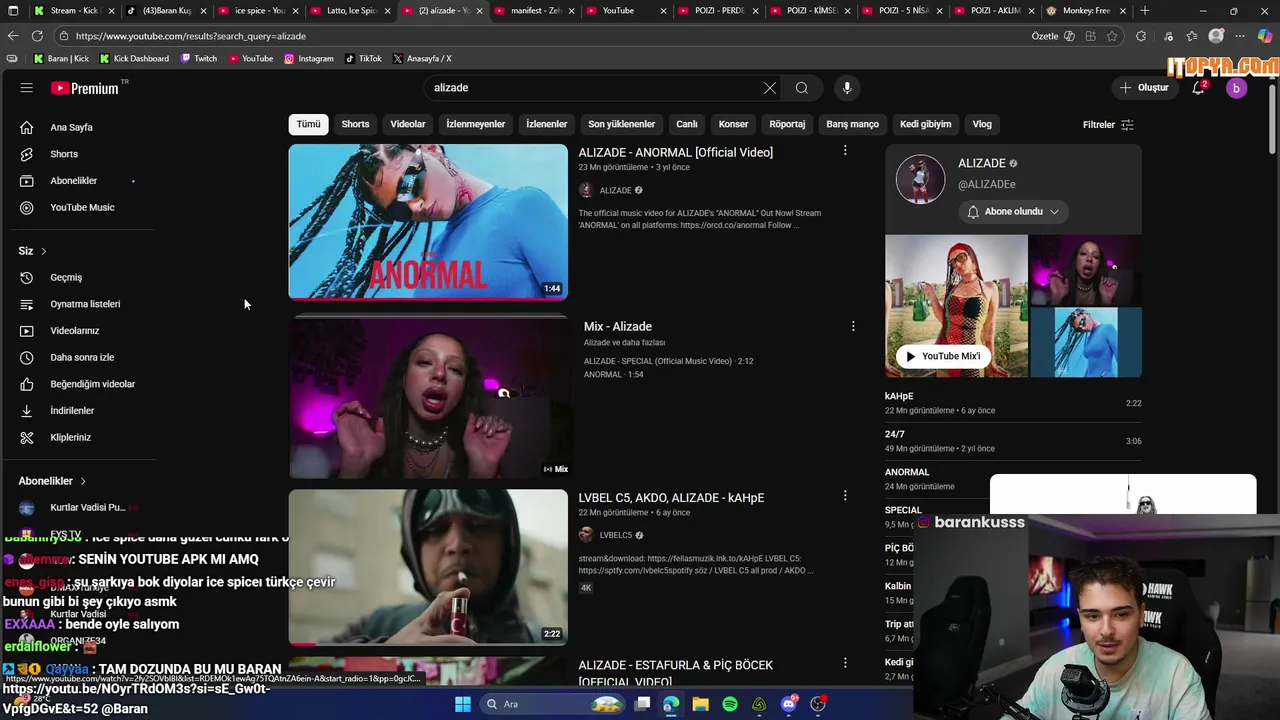
Task: Open İndirilenler downloads page
Action: point(72,411)
